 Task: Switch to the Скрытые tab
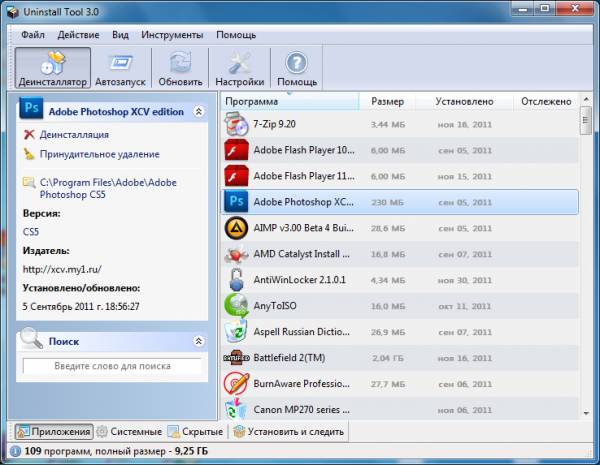[x=195, y=432]
